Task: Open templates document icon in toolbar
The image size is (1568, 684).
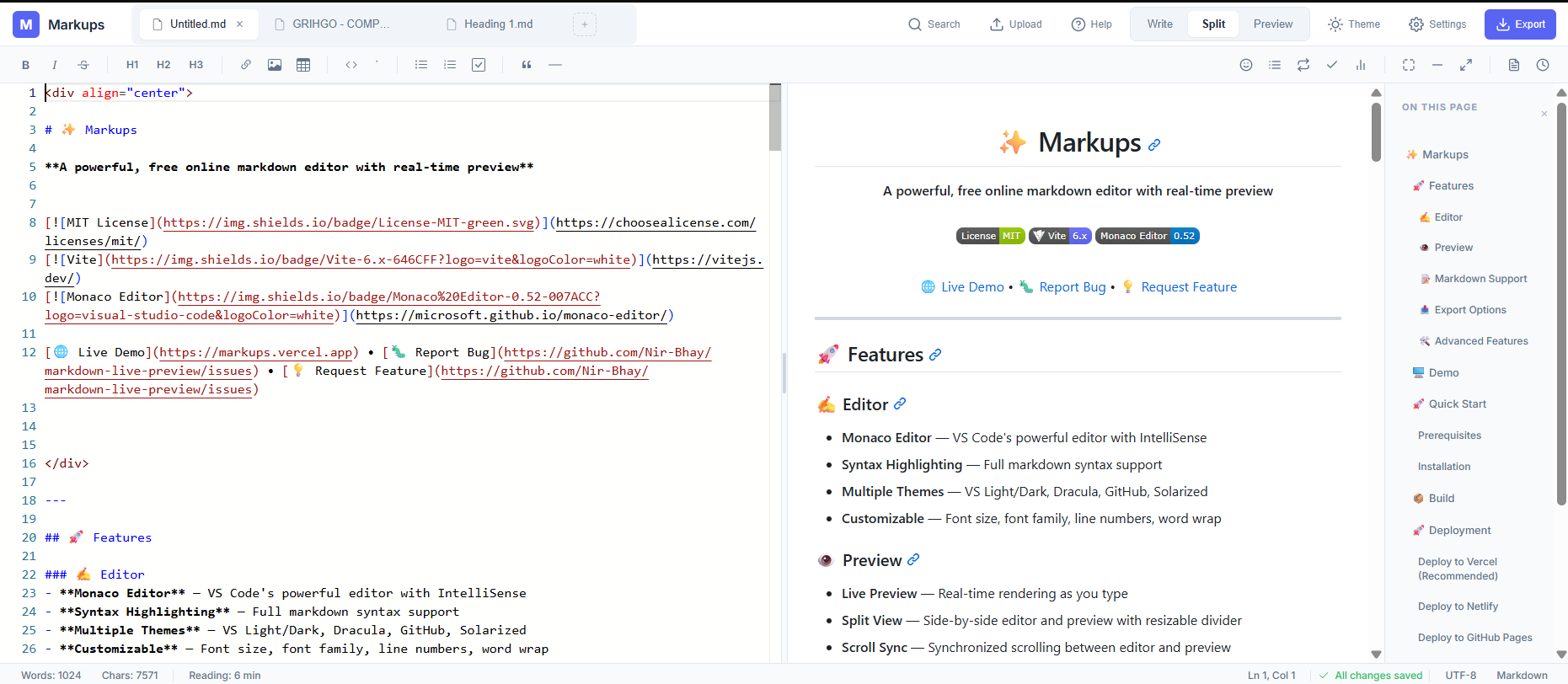Action: pos(1514,65)
